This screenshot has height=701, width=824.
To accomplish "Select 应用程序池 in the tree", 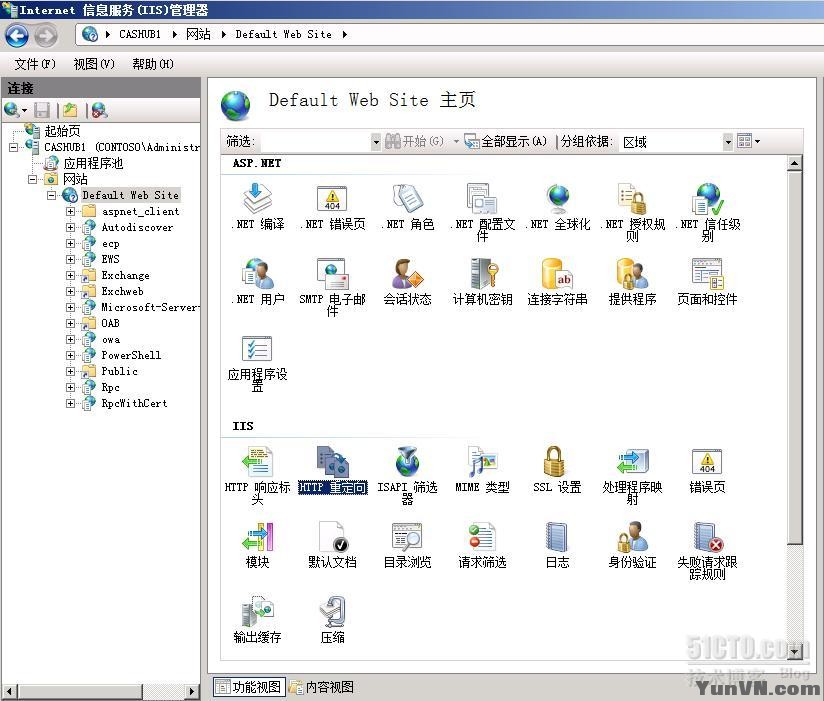I will coord(93,163).
